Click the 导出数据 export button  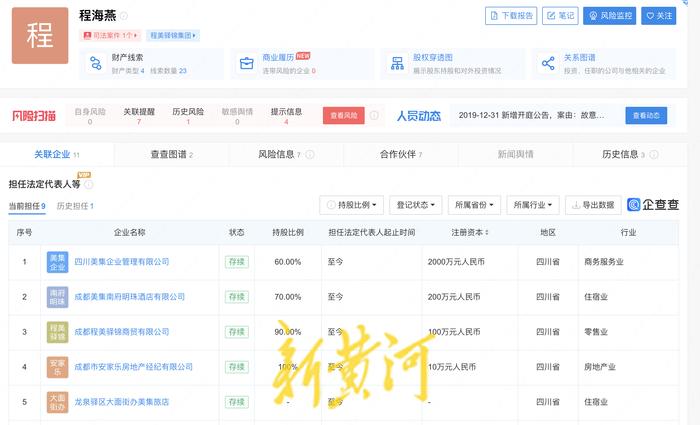(593, 205)
